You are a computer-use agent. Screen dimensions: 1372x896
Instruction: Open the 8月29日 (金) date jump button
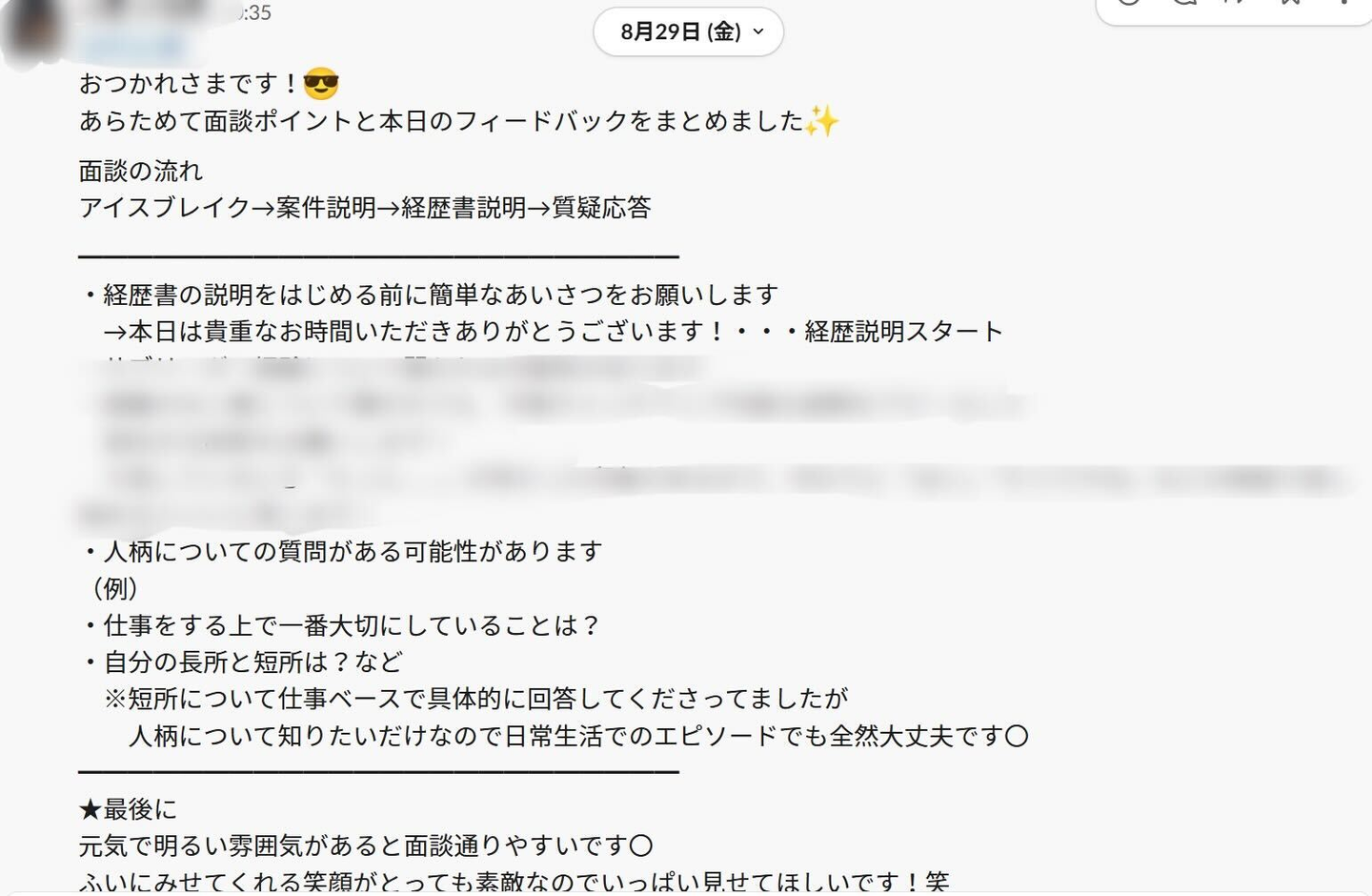click(688, 31)
